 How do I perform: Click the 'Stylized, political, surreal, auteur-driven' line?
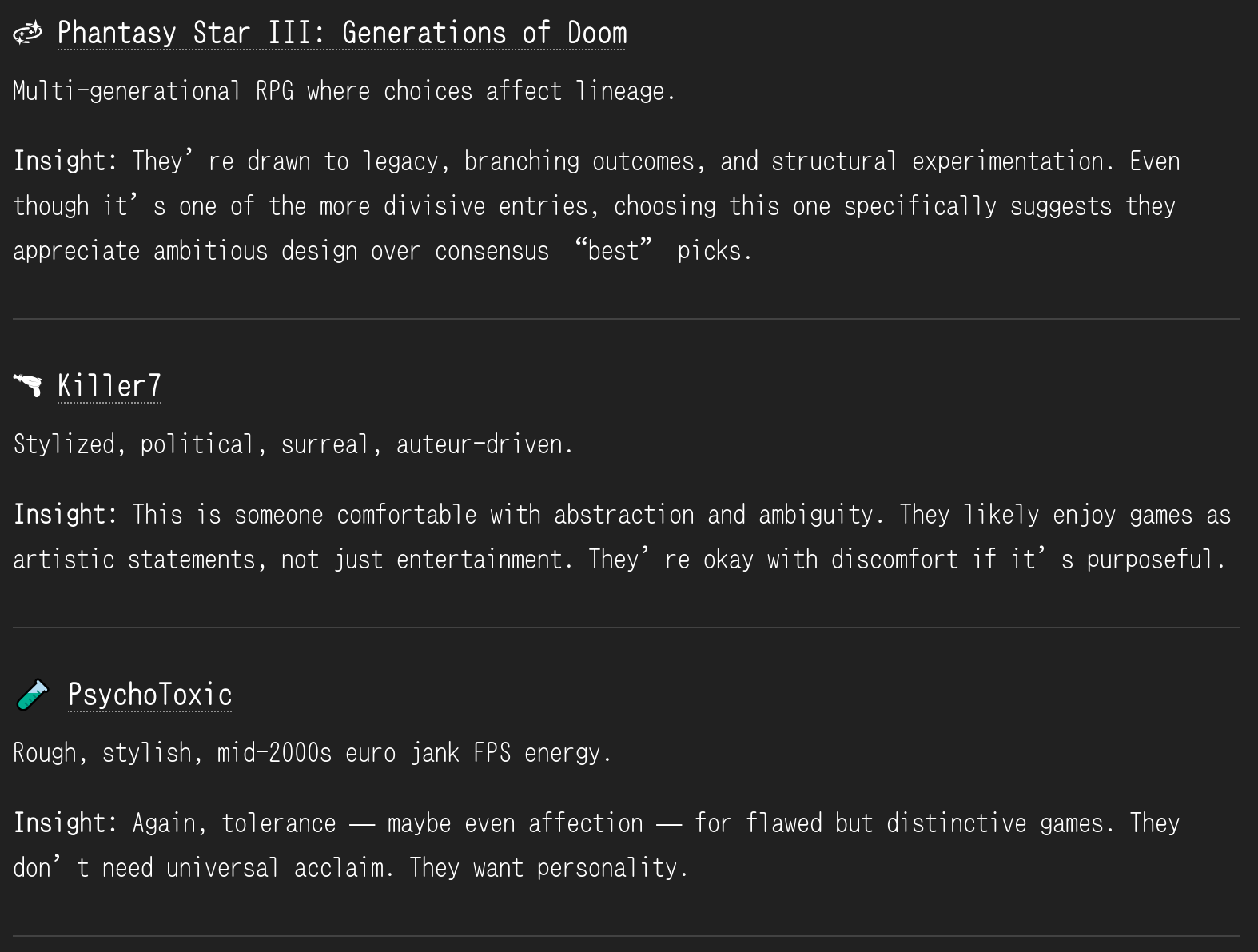[x=293, y=444]
